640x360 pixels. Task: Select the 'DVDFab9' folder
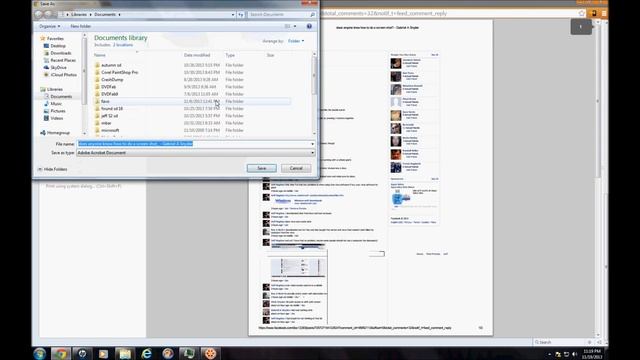click(109, 94)
